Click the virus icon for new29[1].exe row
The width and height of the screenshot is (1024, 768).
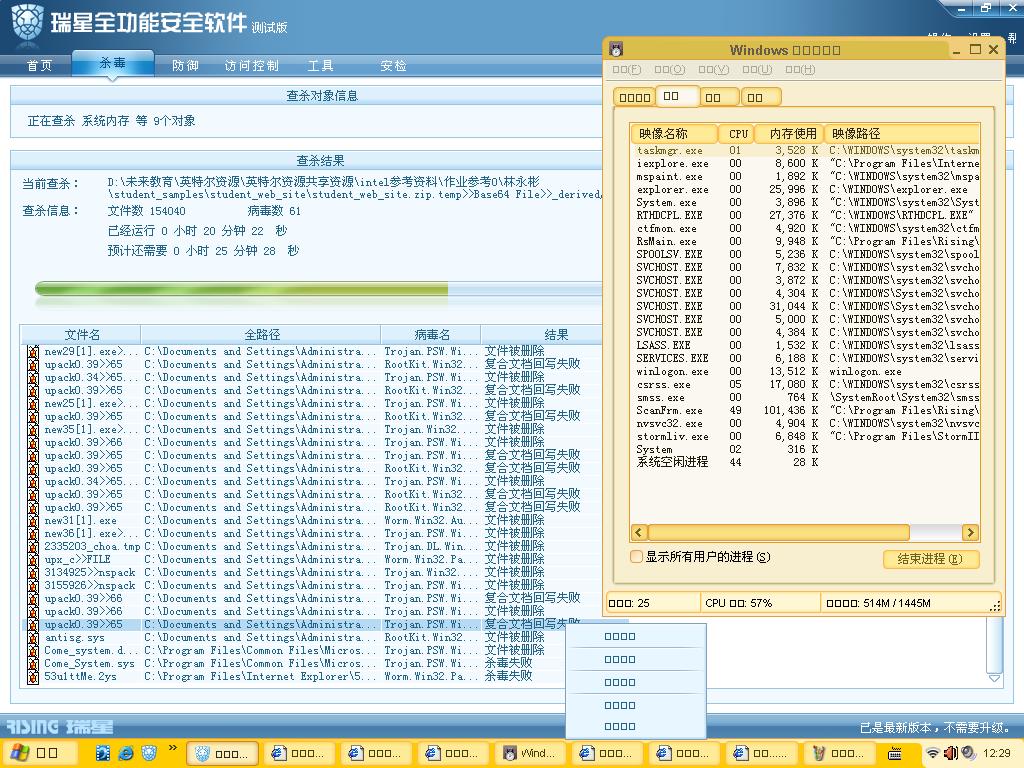[x=33, y=351]
